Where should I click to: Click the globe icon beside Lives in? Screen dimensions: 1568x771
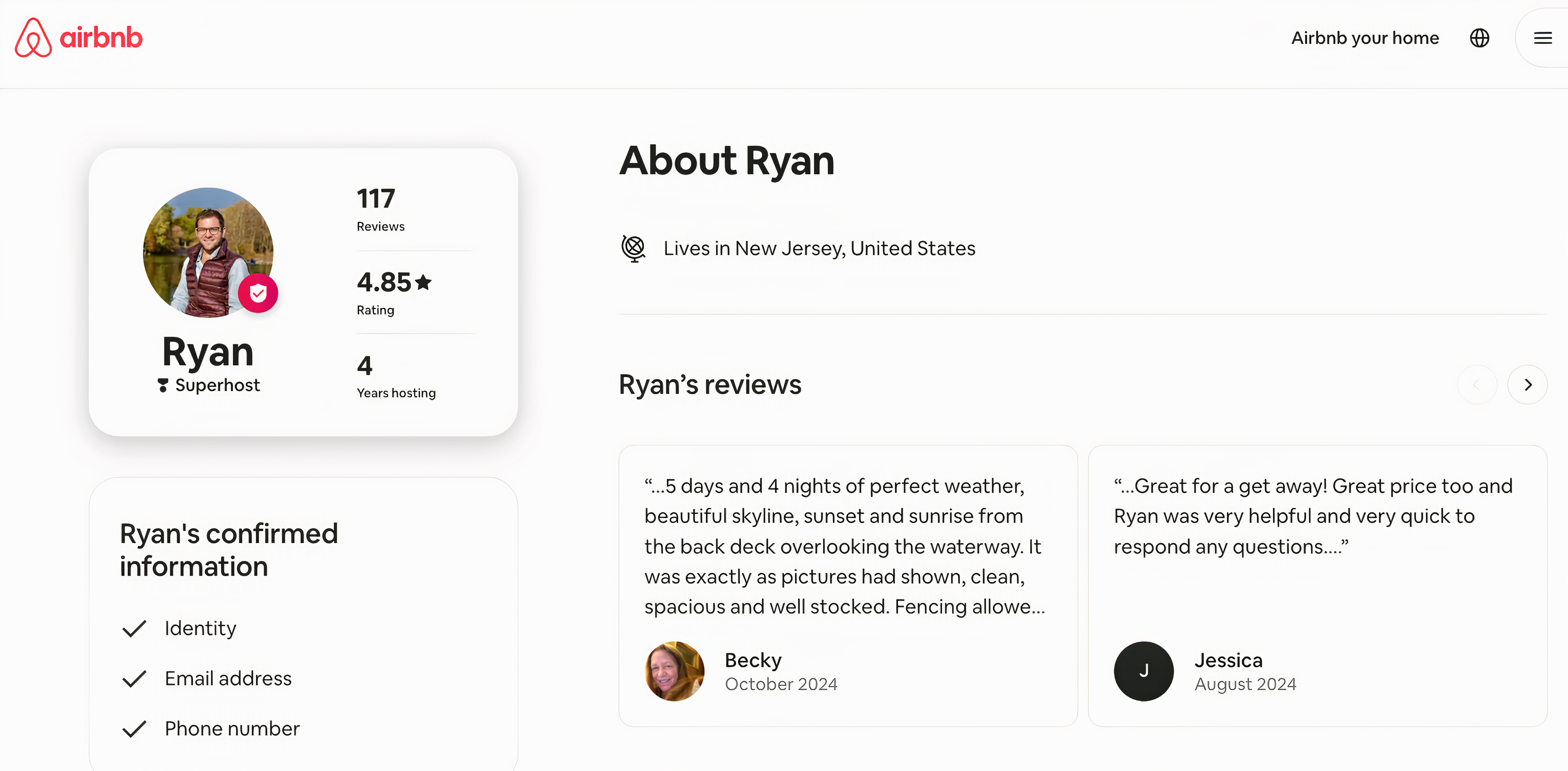pyautogui.click(x=633, y=248)
